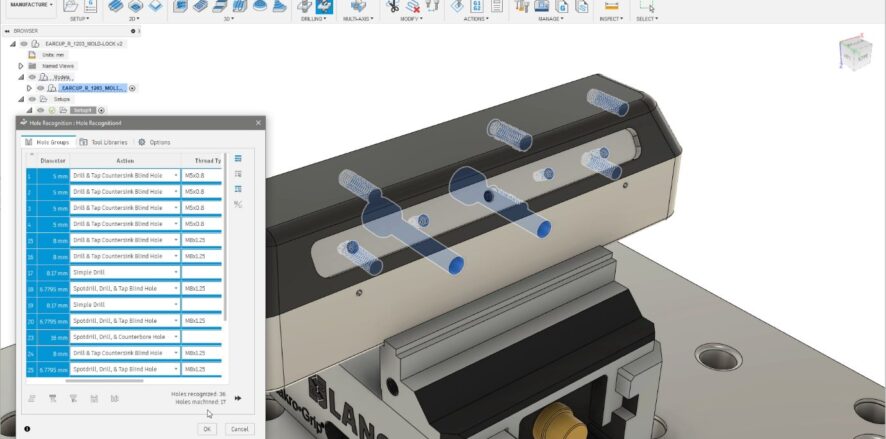Click the scissors icon in MODIFY group
The width and height of the screenshot is (886, 439).
(x=393, y=6)
